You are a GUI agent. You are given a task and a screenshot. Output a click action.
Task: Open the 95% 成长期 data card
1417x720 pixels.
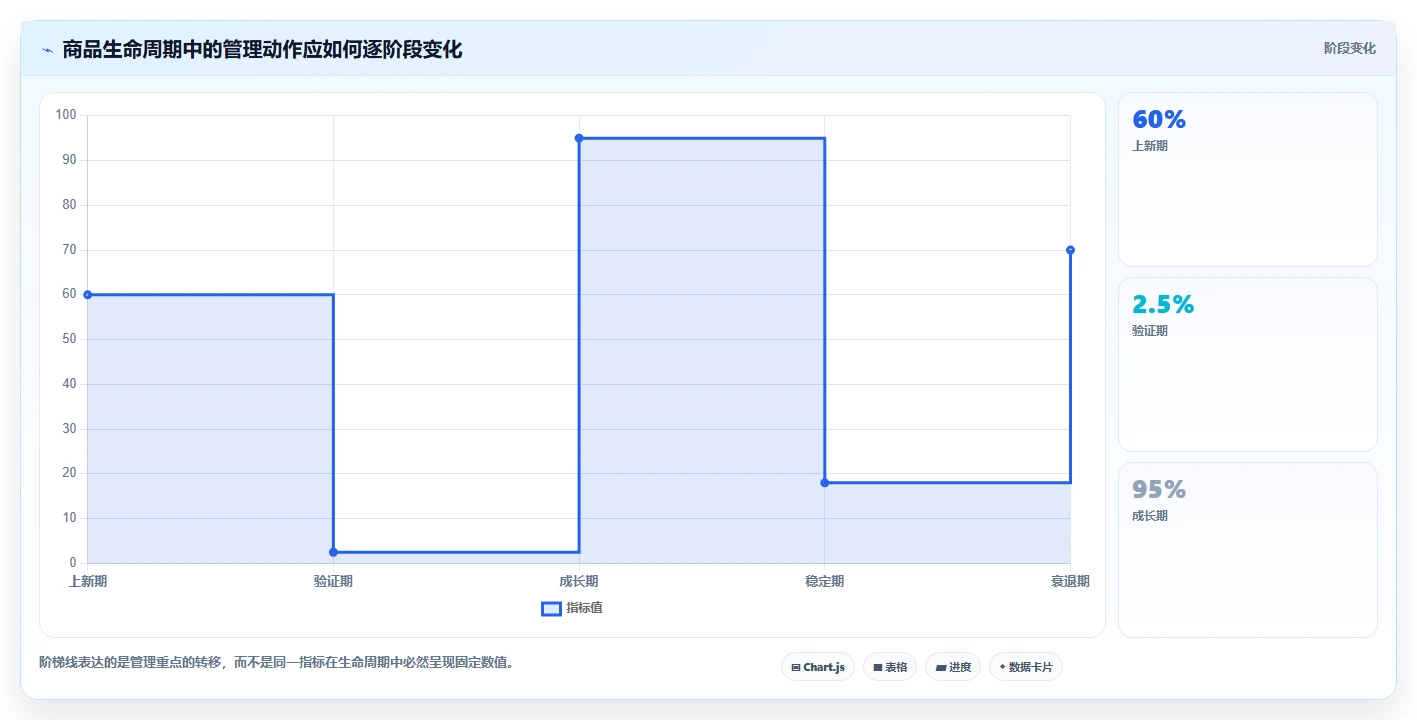[x=1248, y=550]
